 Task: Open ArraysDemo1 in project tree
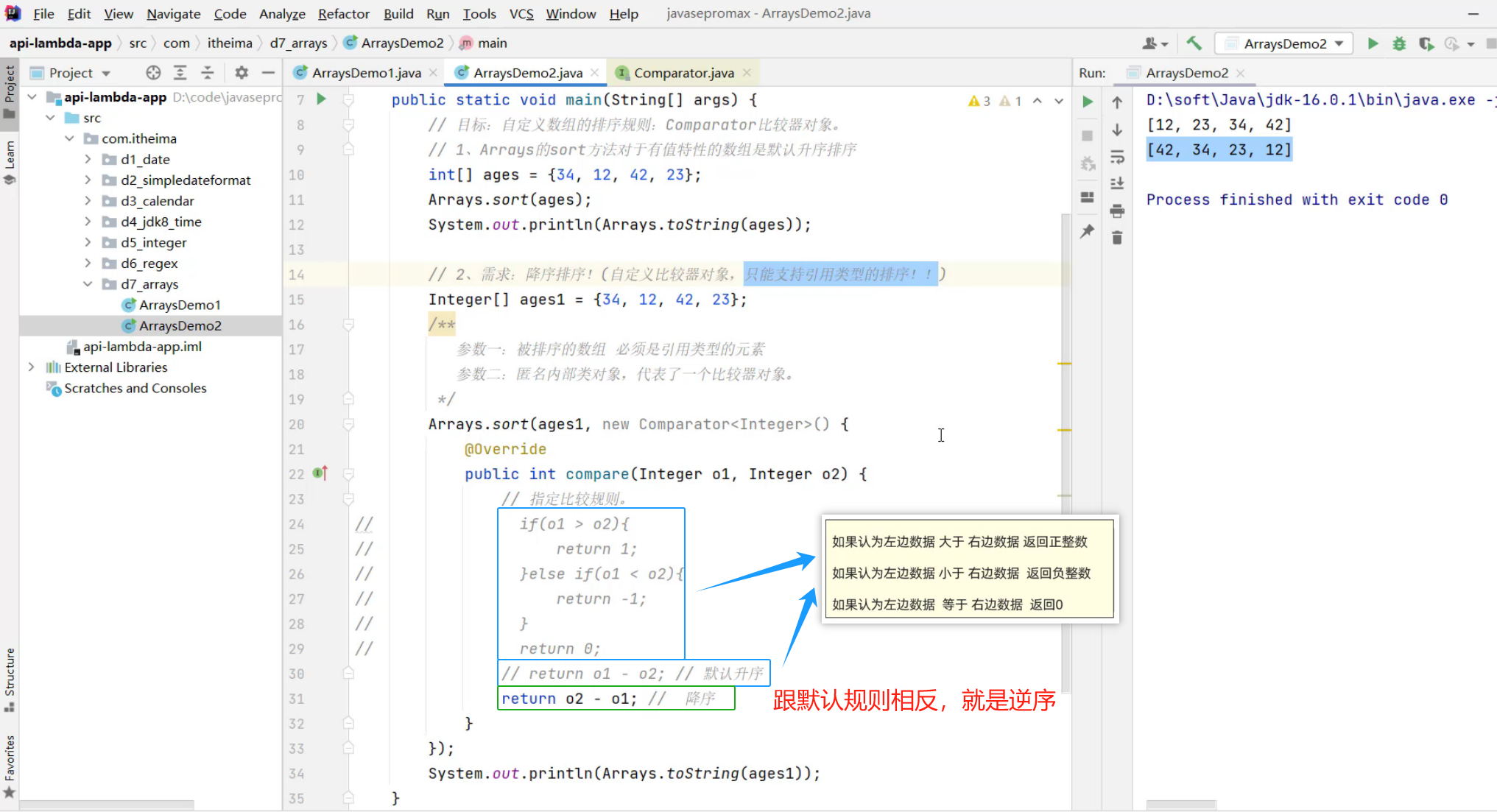[x=180, y=304]
